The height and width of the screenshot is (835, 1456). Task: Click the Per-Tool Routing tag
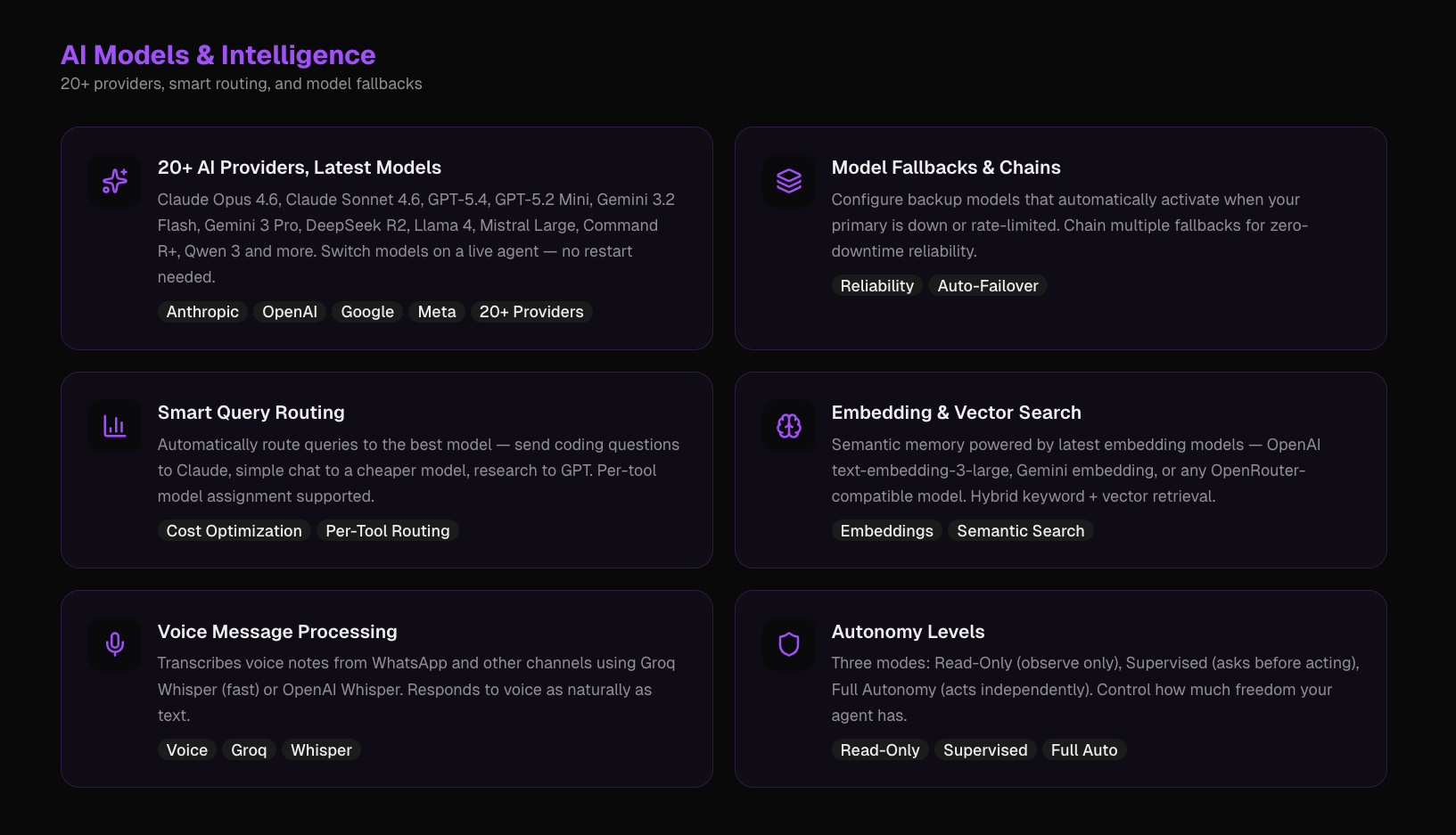pyautogui.click(x=388, y=531)
